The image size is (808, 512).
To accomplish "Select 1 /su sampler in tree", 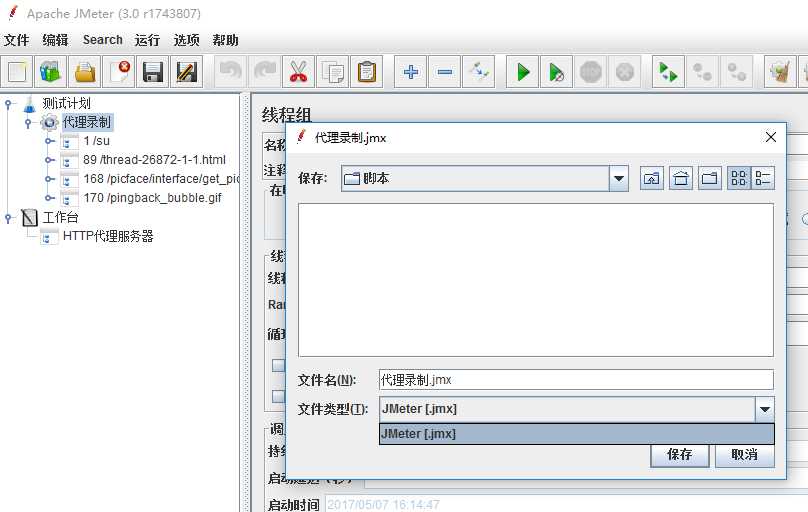I will (96, 141).
